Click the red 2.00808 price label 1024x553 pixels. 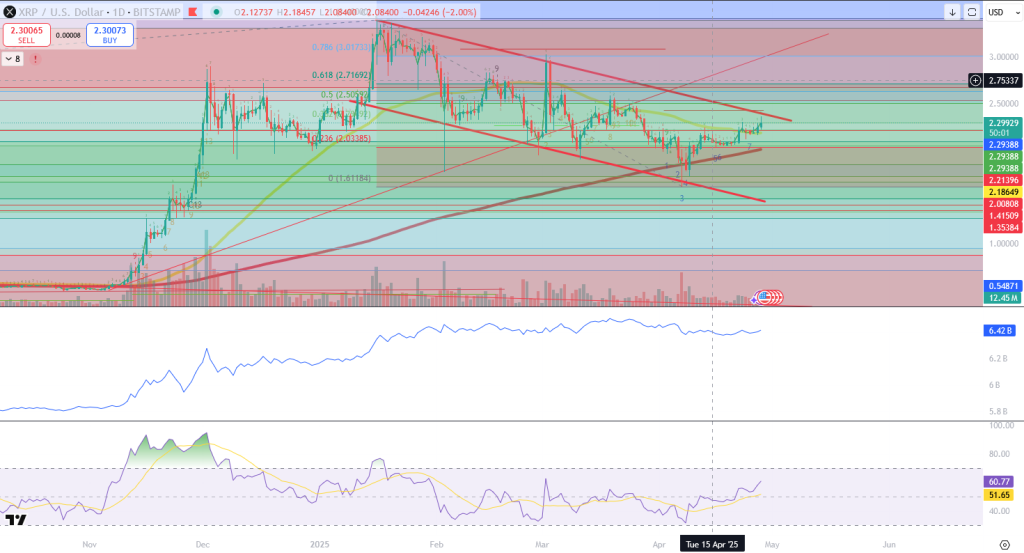(x=1003, y=204)
